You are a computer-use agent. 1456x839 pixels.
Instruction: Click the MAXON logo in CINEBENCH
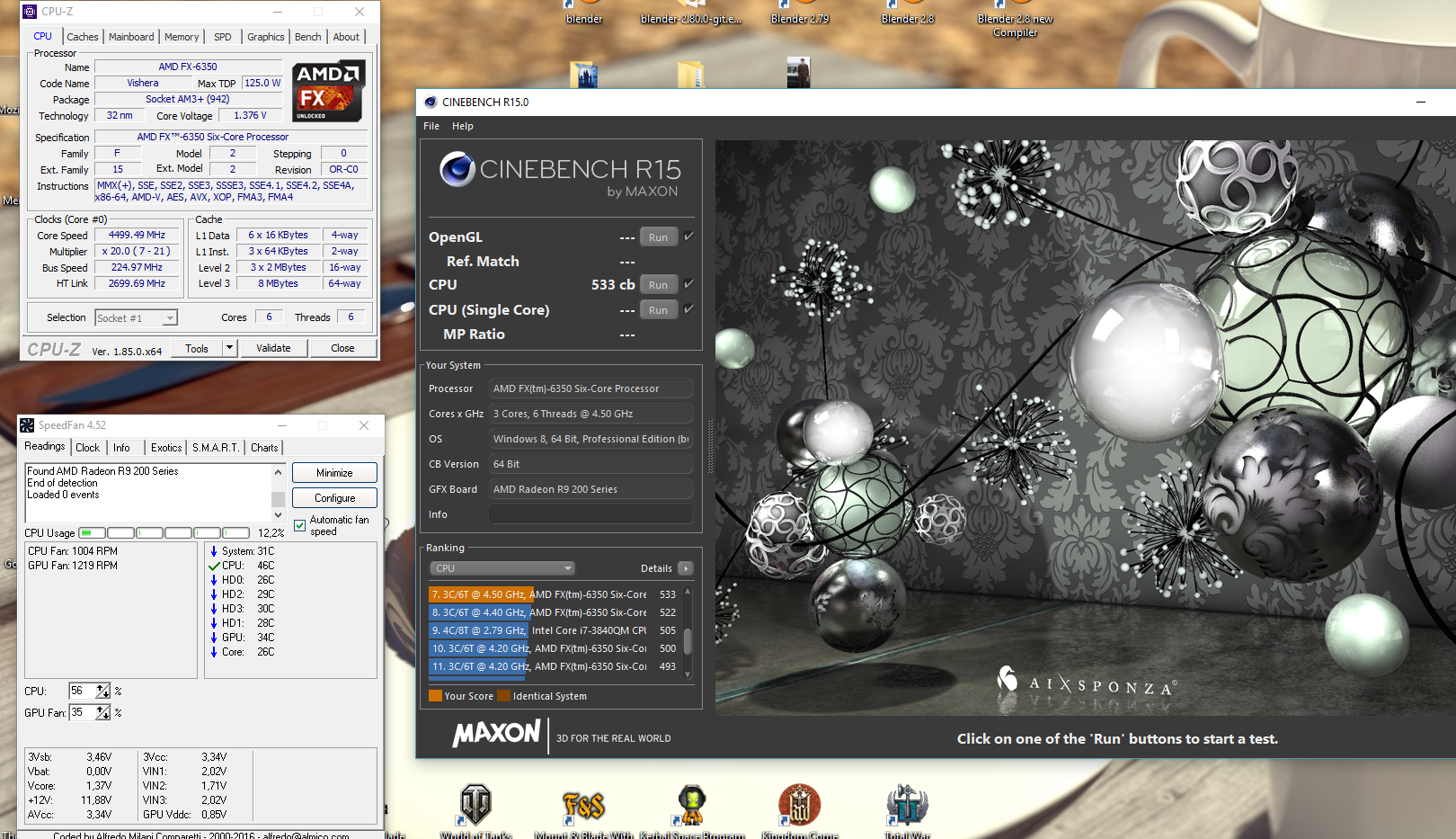(497, 734)
